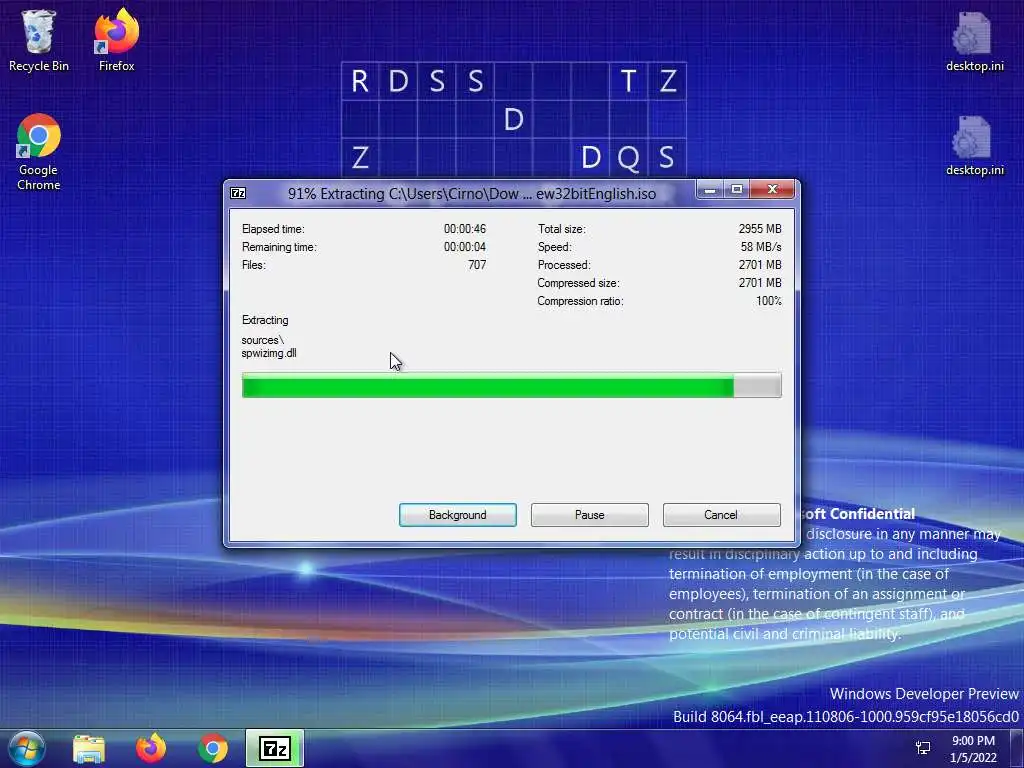Open Firefox from the taskbar
The height and width of the screenshot is (768, 1024).
[x=151, y=749]
